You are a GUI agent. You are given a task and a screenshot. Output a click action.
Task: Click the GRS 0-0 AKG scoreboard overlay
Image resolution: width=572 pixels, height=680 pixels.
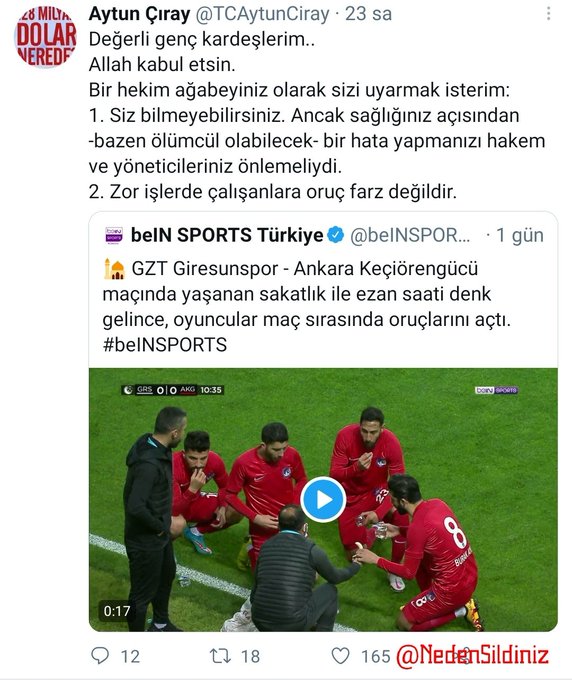(173, 389)
